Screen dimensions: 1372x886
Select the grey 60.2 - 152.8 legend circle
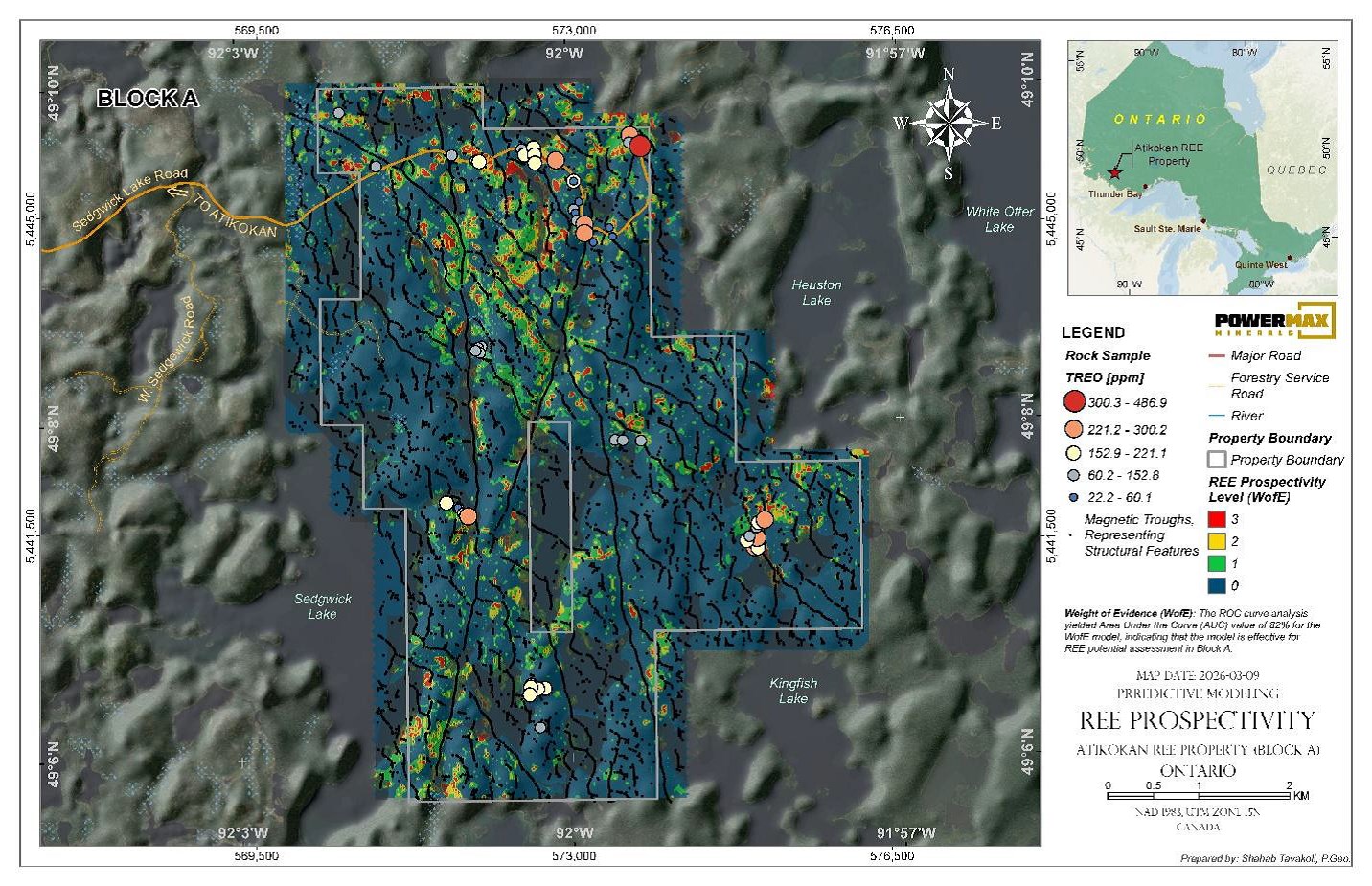(x=1074, y=475)
